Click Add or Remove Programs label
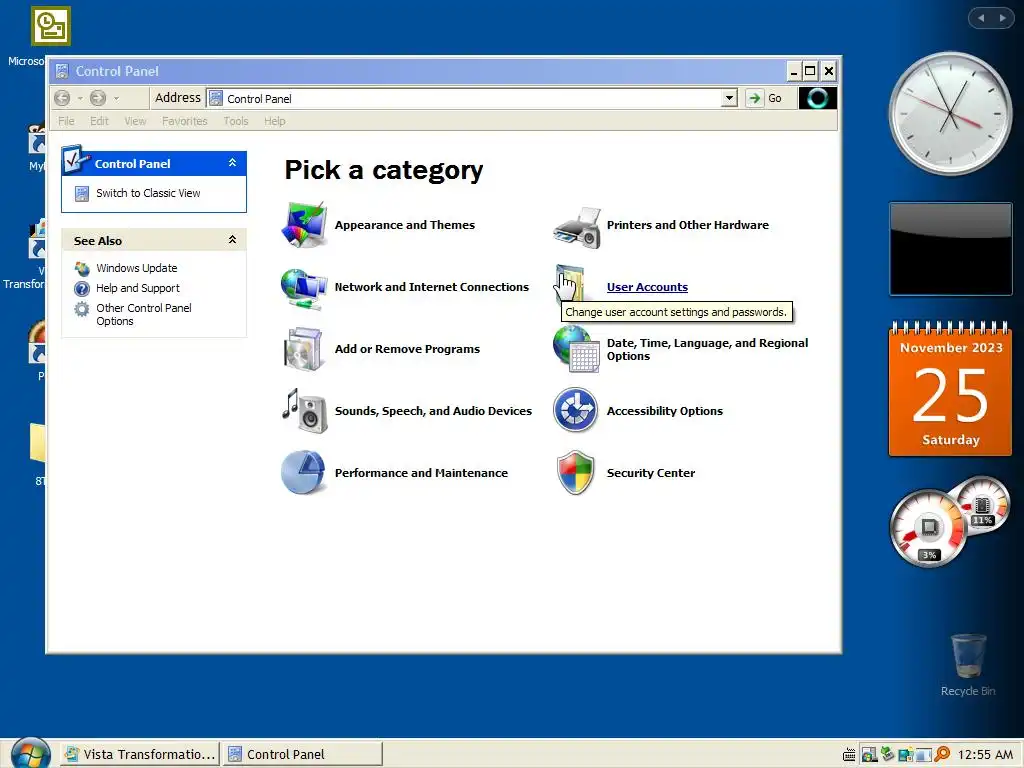 tap(408, 349)
